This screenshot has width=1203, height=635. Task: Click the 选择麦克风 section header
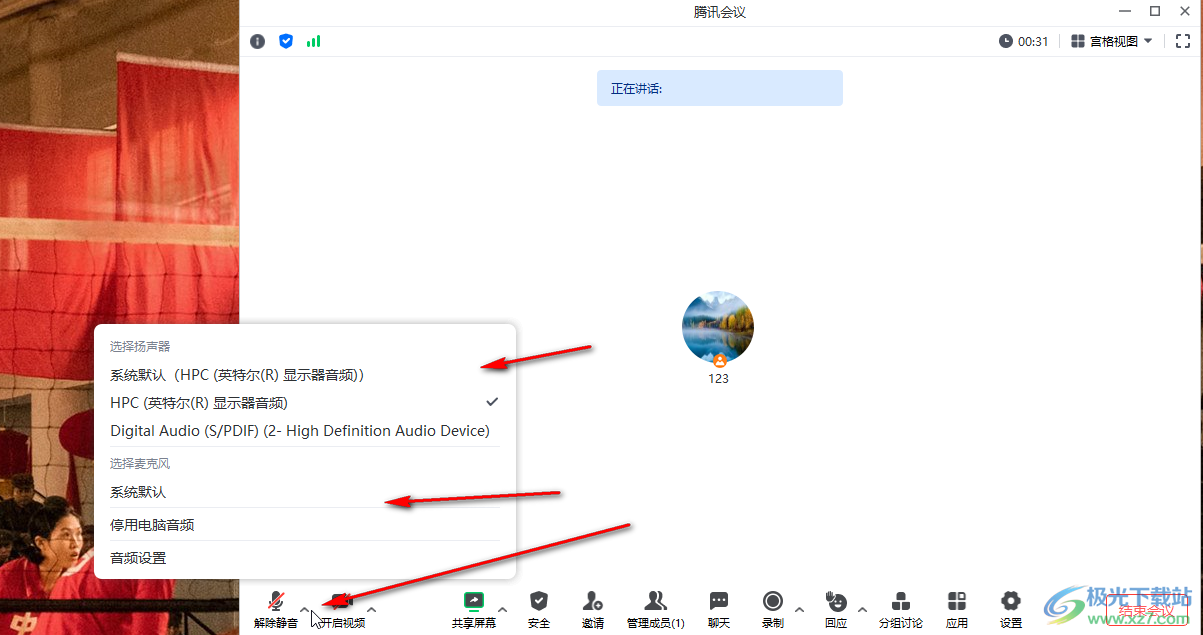point(140,463)
